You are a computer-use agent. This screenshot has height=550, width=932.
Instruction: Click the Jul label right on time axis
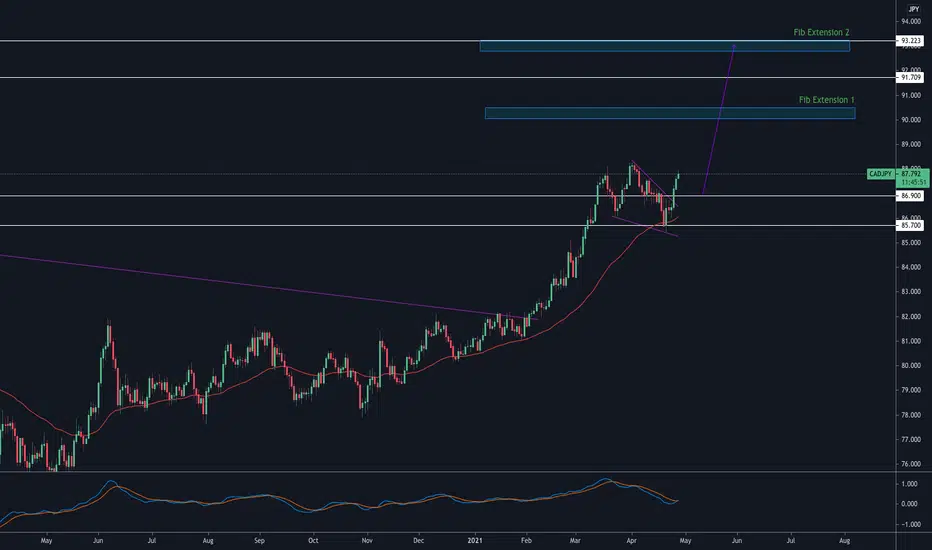click(791, 540)
